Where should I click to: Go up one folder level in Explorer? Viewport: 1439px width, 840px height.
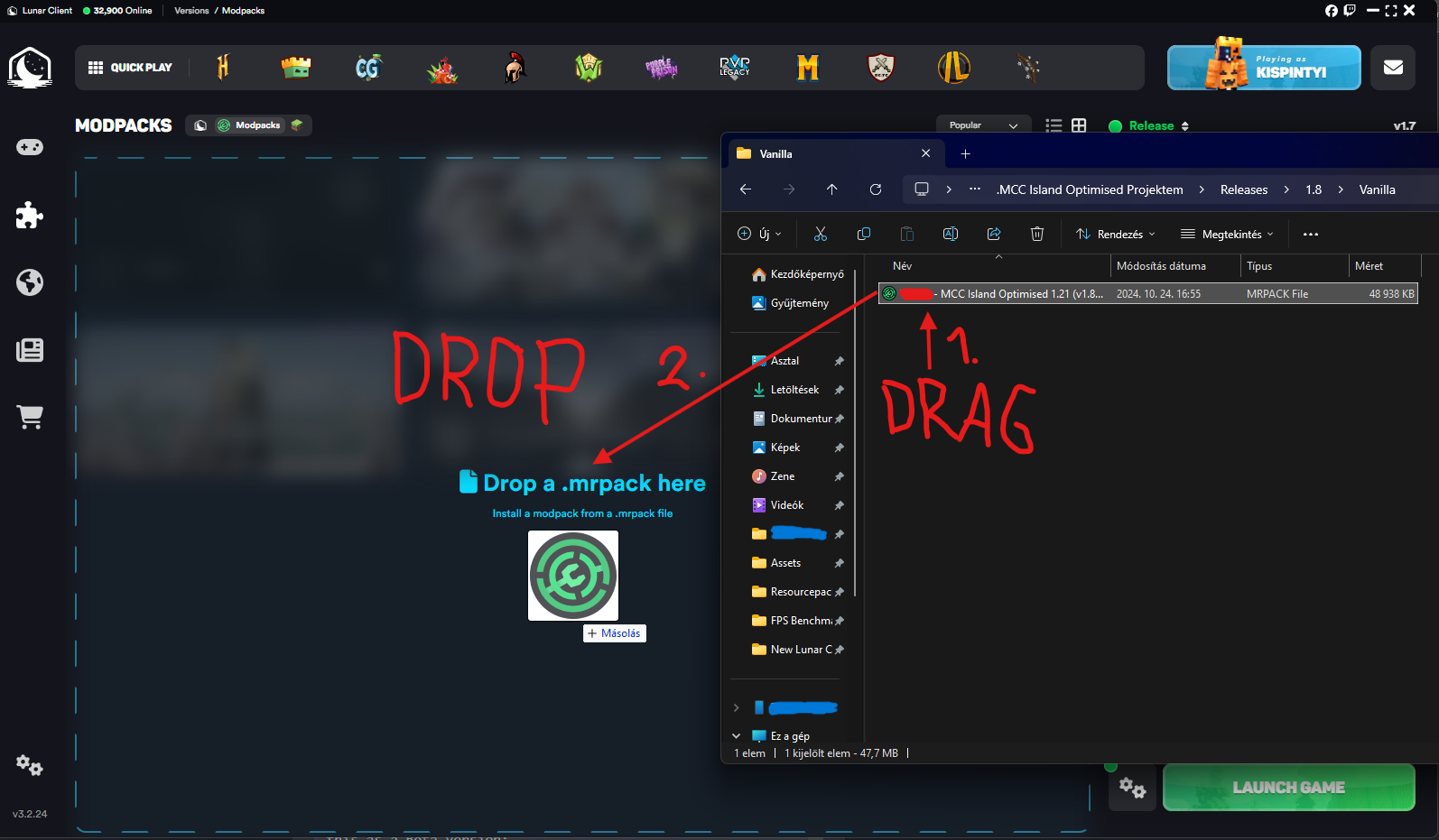[x=832, y=189]
